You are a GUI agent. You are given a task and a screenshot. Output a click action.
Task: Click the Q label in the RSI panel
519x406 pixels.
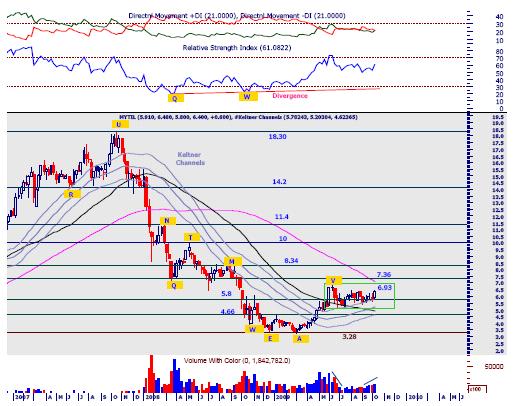pos(176,98)
